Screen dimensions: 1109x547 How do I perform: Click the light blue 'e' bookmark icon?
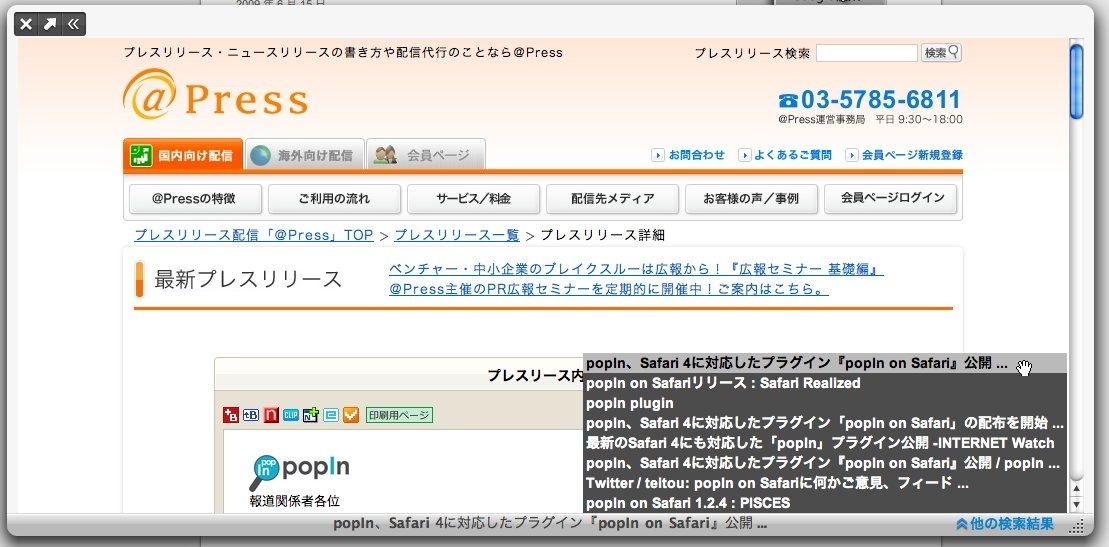[x=330, y=415]
